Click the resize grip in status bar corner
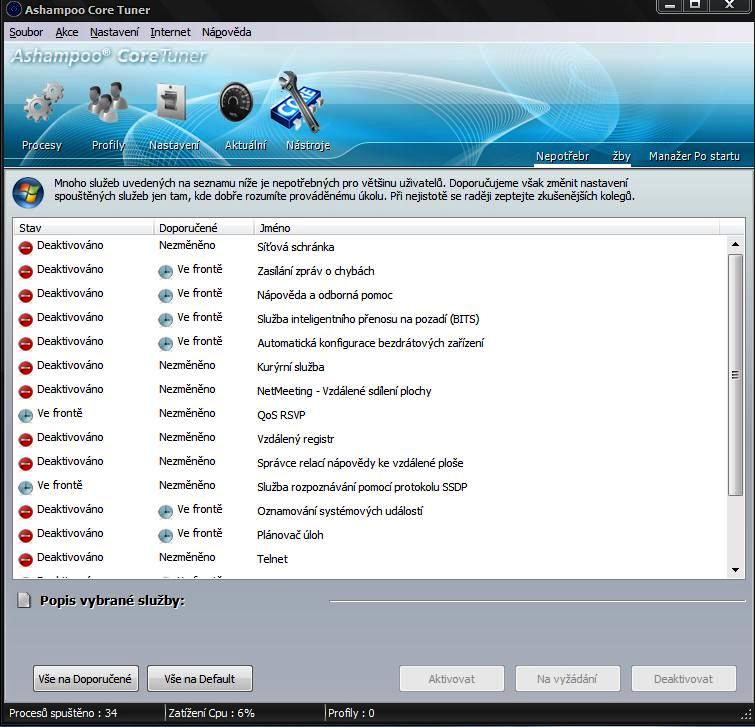 [748, 715]
